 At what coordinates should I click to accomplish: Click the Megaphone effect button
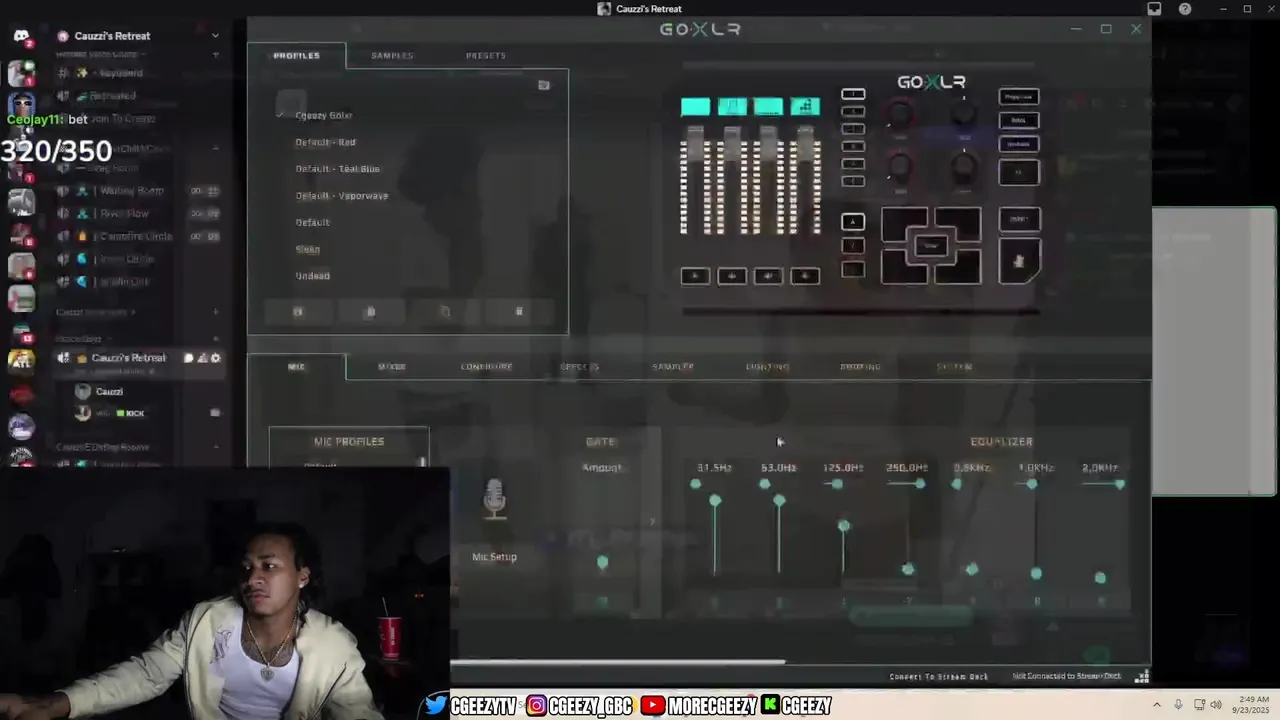coord(1019,97)
